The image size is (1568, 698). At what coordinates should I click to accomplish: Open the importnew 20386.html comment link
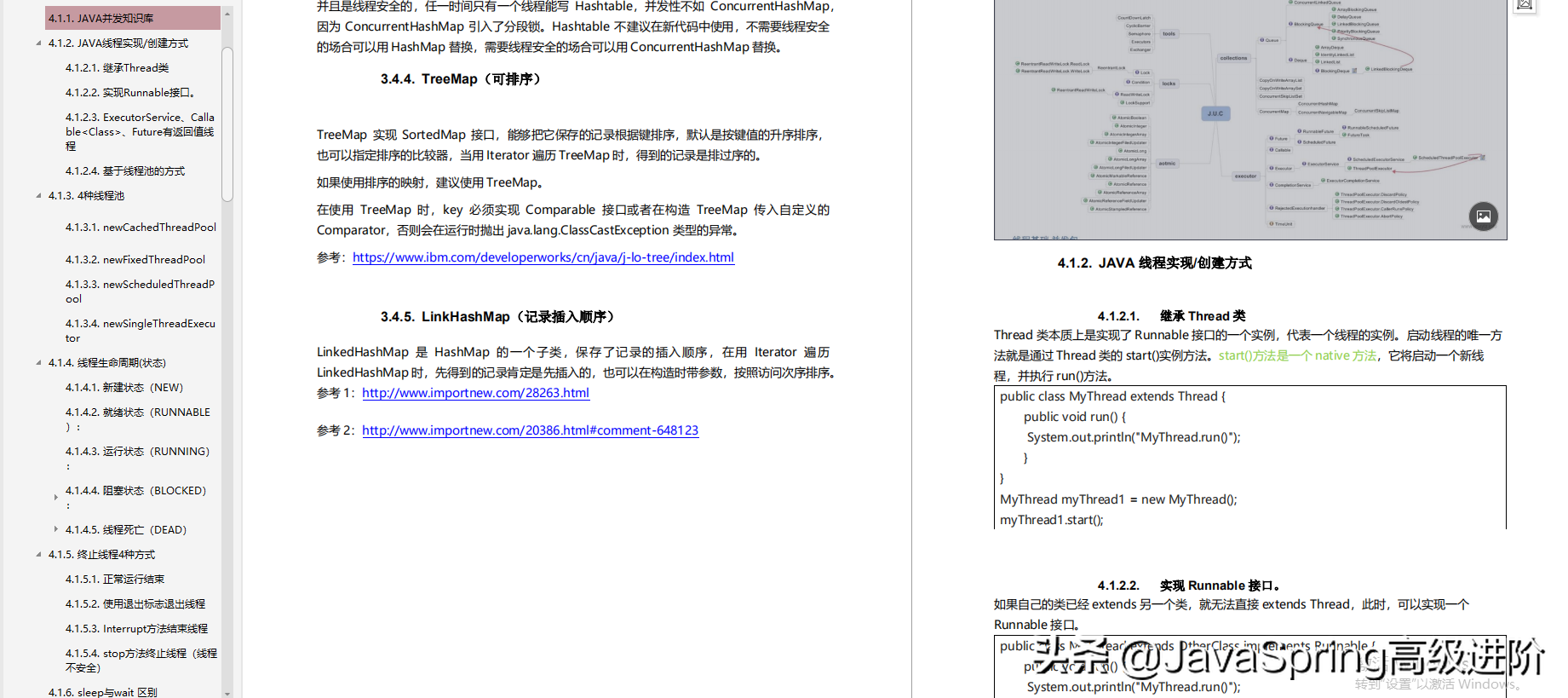(x=530, y=430)
